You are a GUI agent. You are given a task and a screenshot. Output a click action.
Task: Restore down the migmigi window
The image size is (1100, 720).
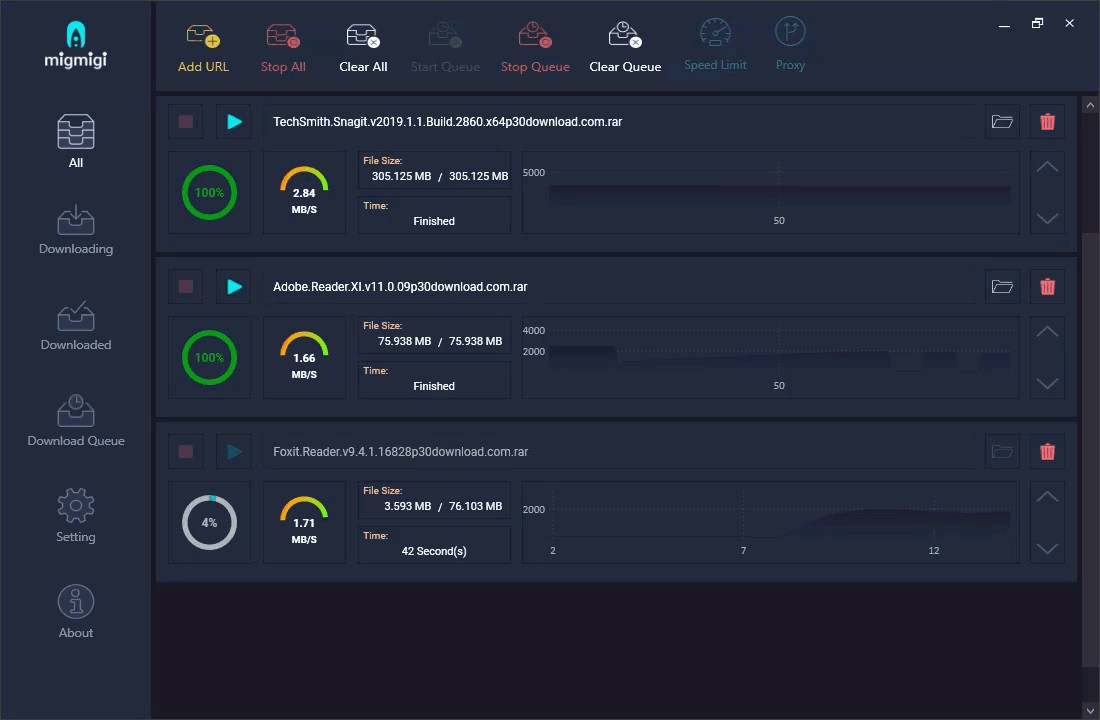pyautogui.click(x=1037, y=23)
